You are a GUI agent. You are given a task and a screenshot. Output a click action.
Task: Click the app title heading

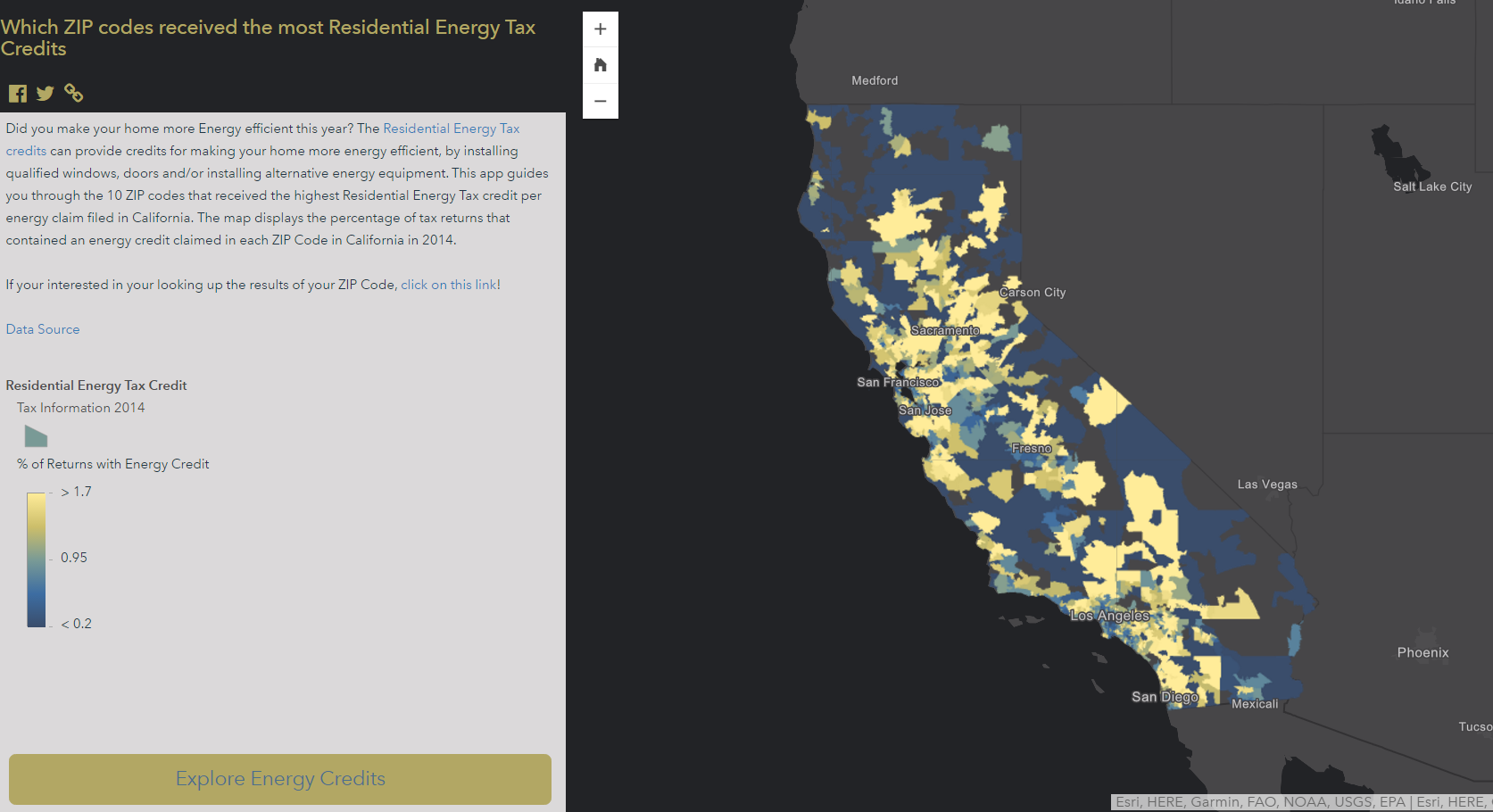(268, 37)
